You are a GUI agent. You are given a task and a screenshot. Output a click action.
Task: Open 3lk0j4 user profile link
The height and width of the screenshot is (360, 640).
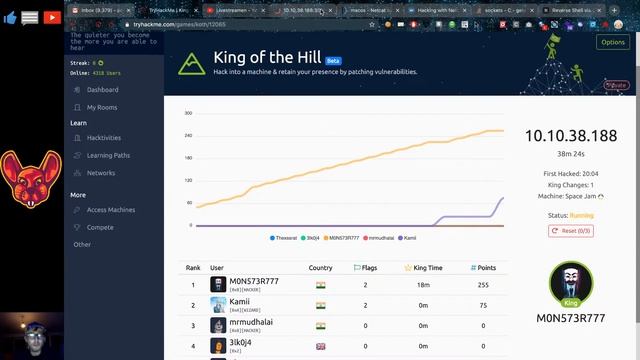coord(240,342)
